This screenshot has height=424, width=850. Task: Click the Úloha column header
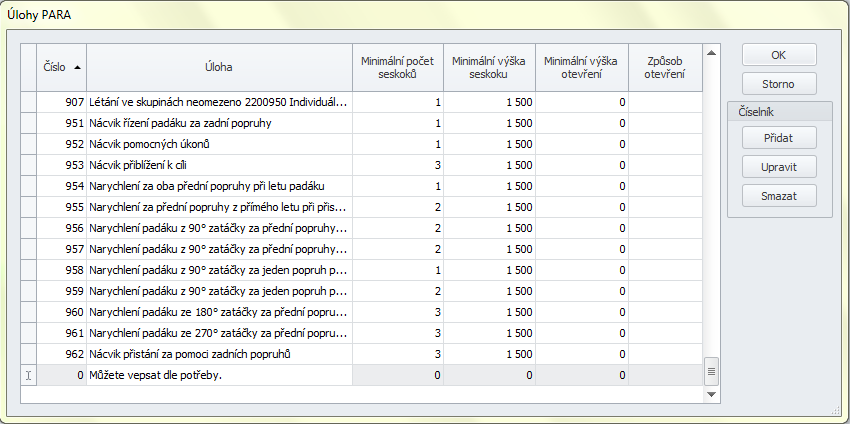click(x=219, y=67)
